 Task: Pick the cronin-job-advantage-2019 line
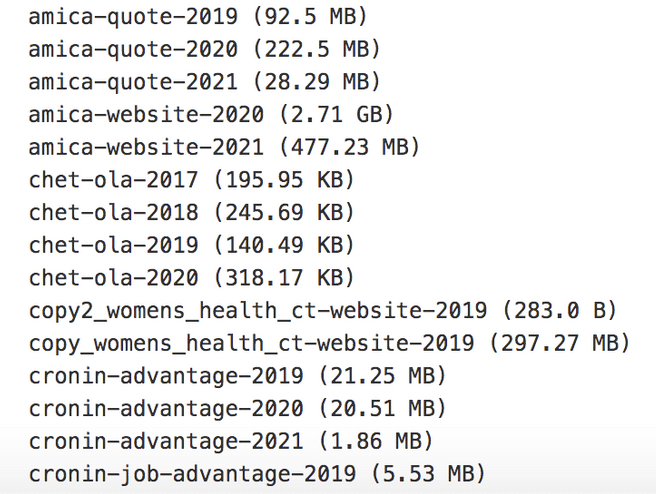[x=257, y=474]
